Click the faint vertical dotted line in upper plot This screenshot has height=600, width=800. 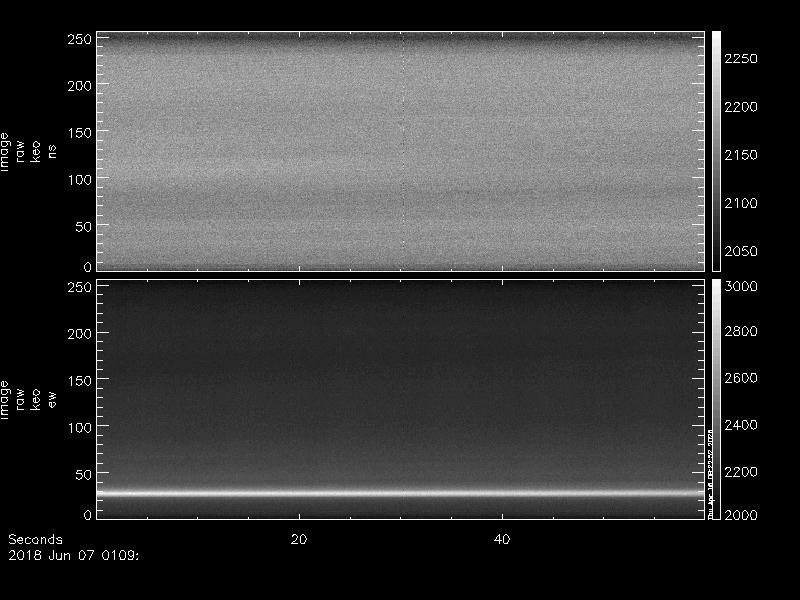tap(402, 150)
